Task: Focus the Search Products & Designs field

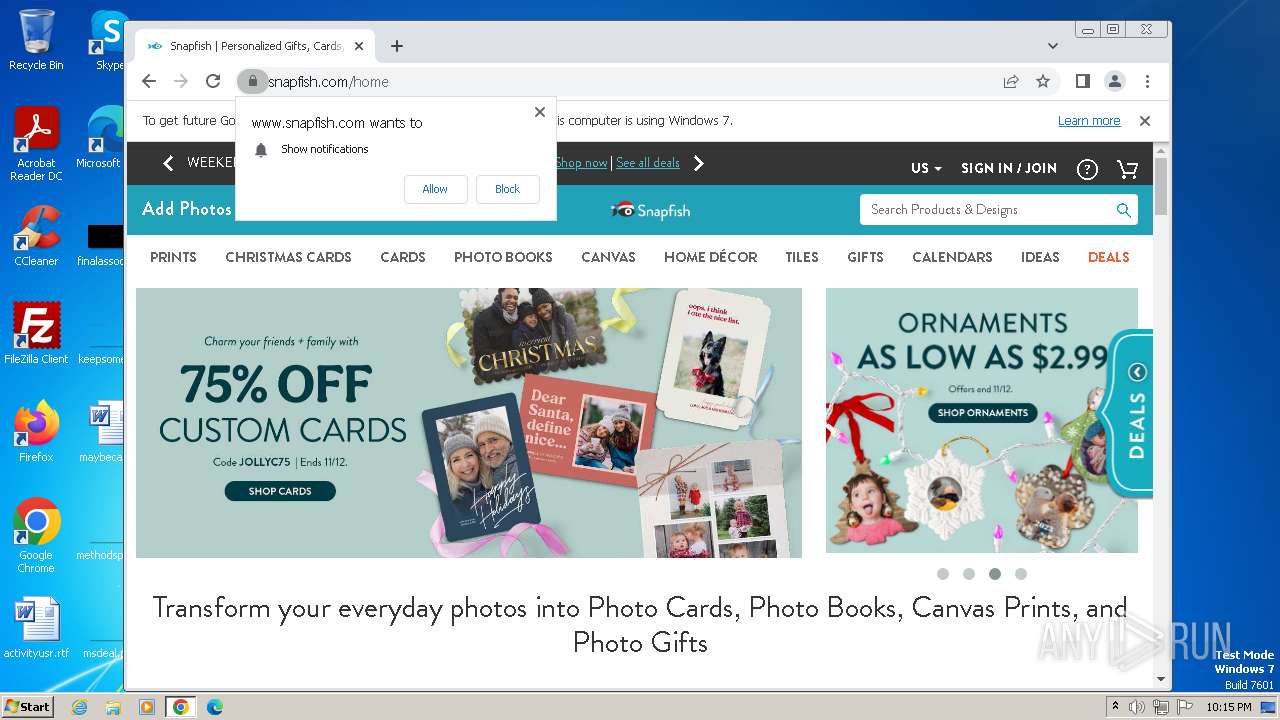Action: (x=985, y=210)
